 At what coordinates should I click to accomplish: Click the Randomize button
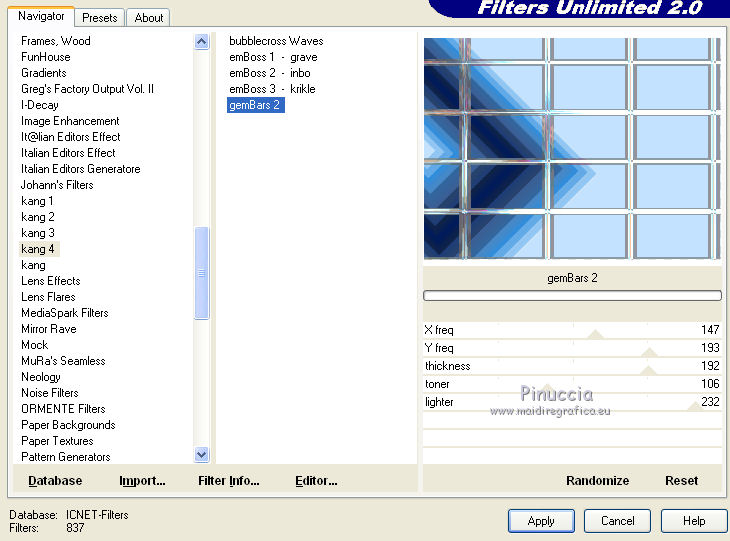[597, 480]
